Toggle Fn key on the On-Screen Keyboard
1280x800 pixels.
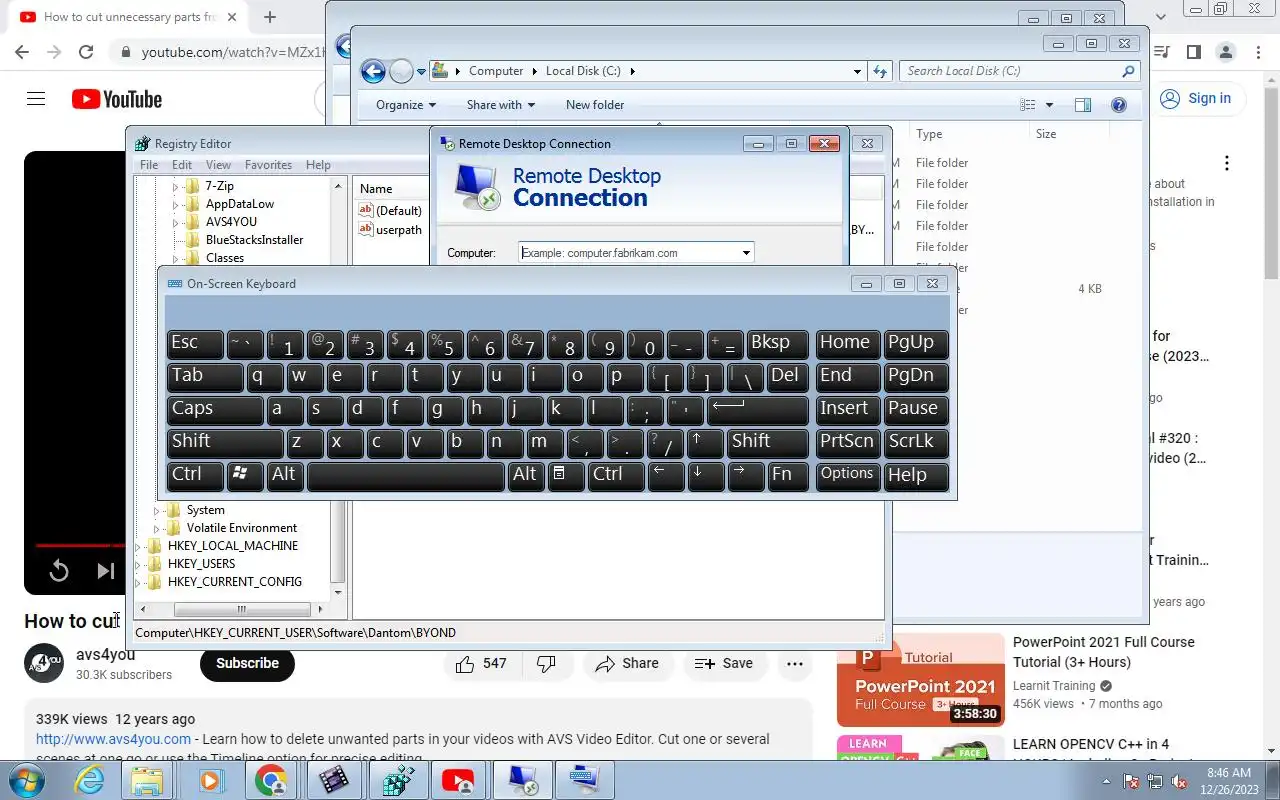[x=788, y=474]
